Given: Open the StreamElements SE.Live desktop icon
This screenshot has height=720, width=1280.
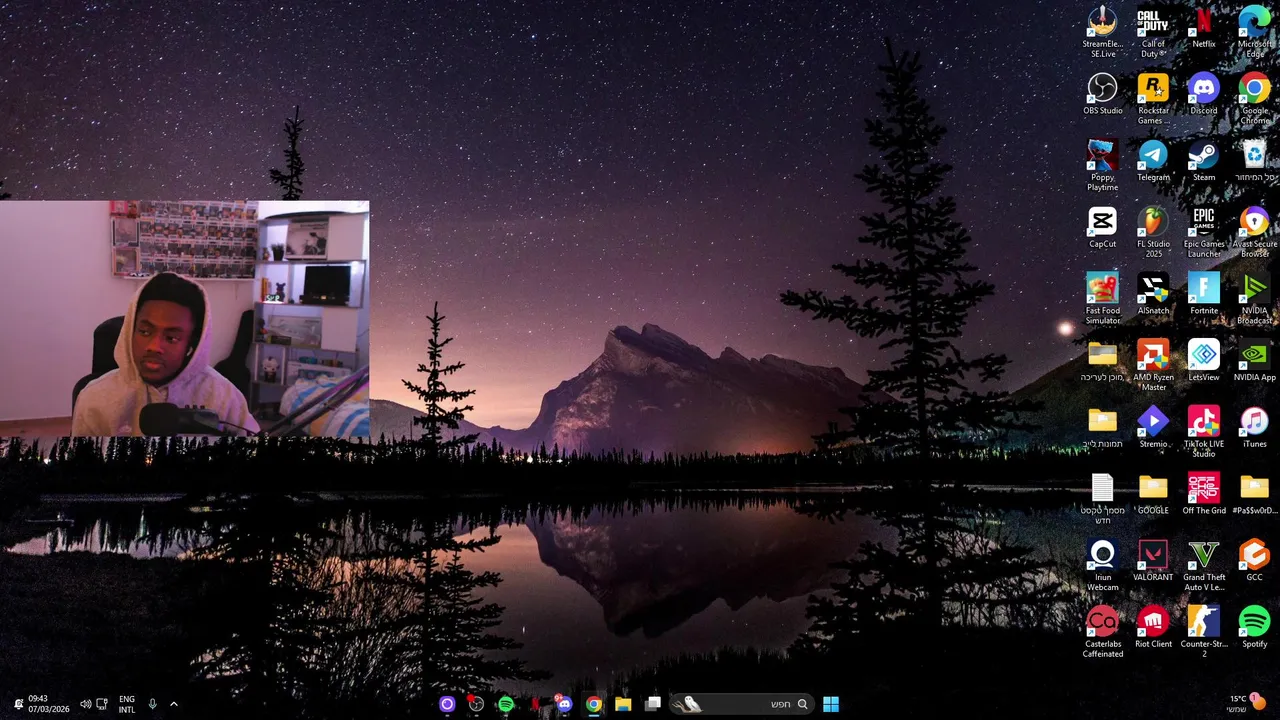Looking at the screenshot, I should pyautogui.click(x=1102, y=31).
